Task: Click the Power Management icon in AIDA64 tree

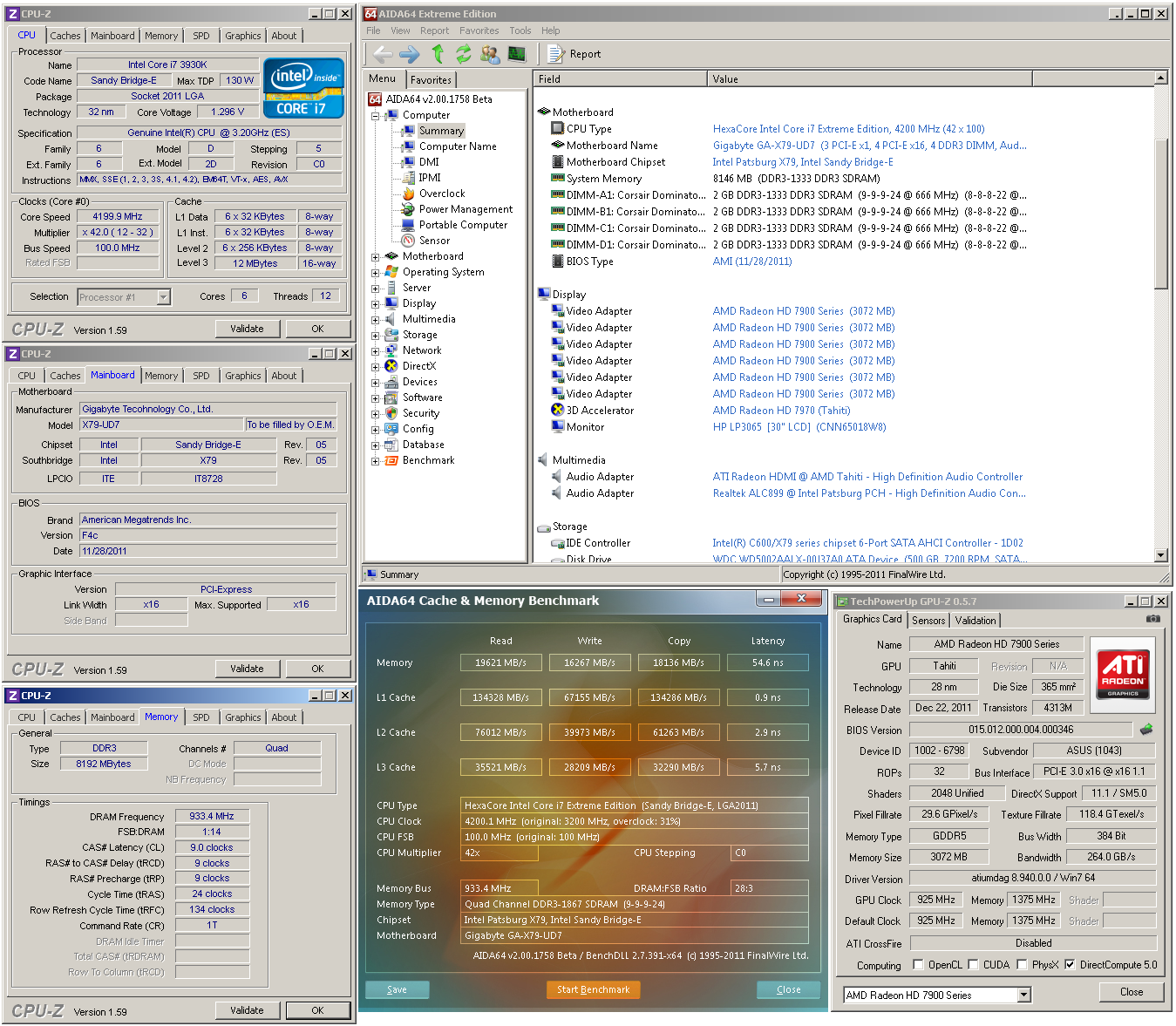Action: pos(408,209)
